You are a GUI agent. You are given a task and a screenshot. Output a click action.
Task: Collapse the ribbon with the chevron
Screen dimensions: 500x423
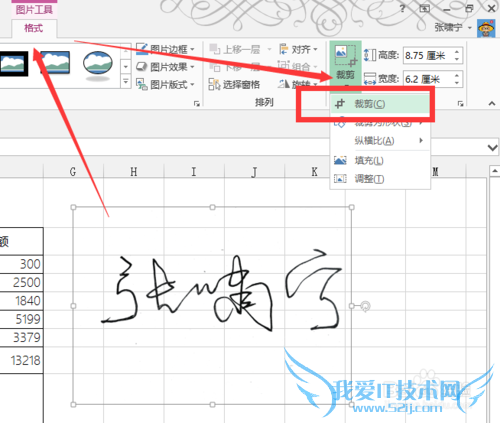tap(492, 104)
